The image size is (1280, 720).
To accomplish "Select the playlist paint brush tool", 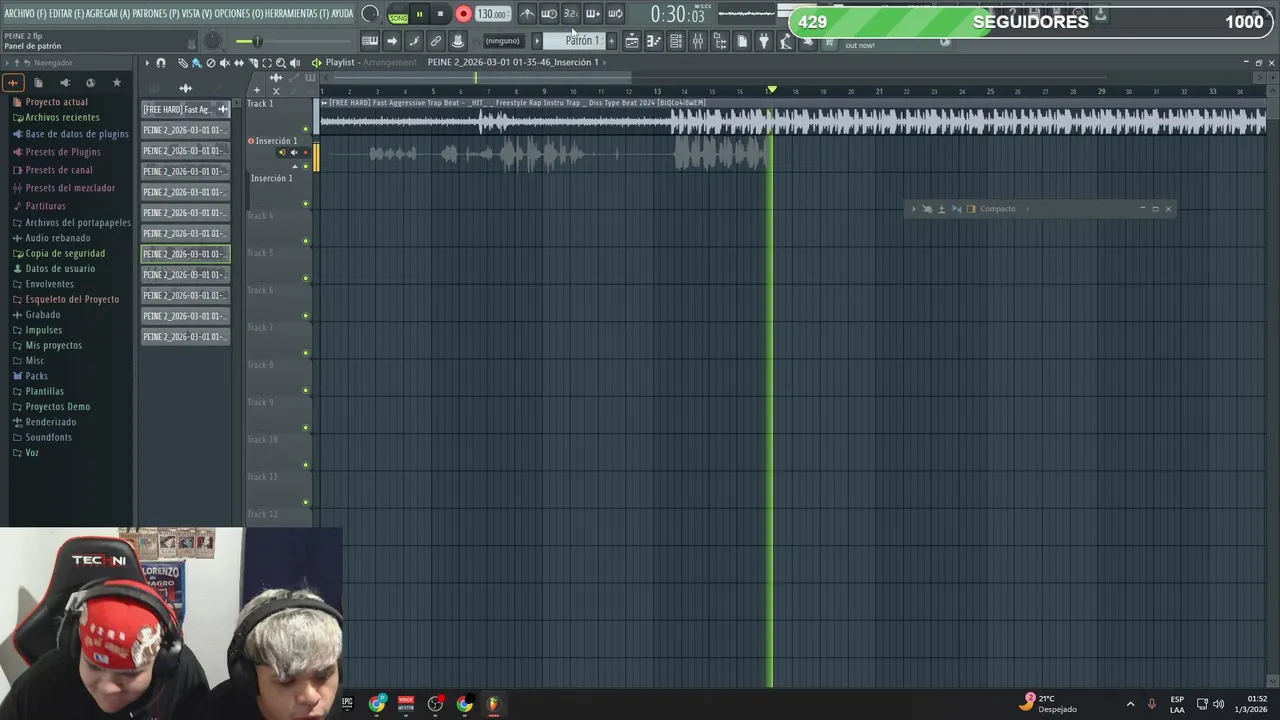I will pos(196,63).
